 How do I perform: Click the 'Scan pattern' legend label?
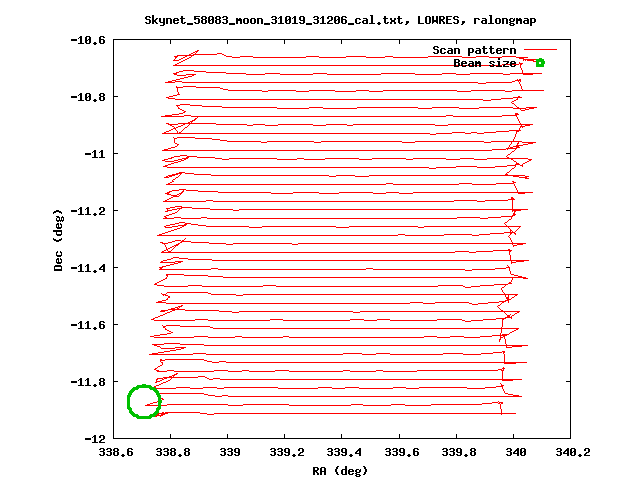[x=474, y=50]
